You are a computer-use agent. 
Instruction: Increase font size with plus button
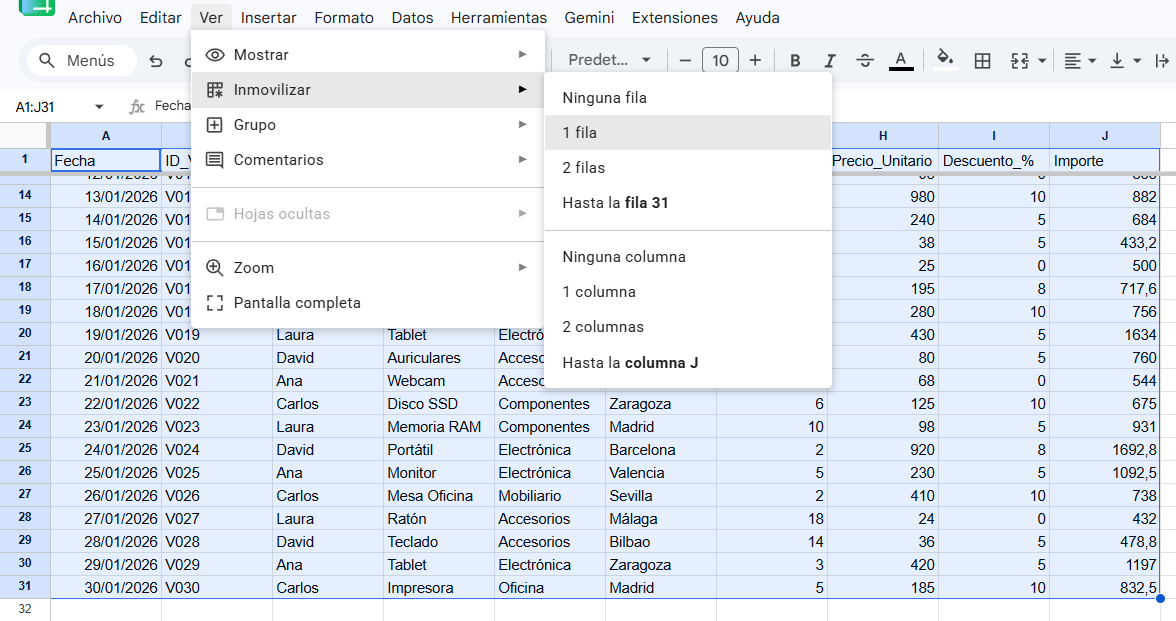point(755,61)
